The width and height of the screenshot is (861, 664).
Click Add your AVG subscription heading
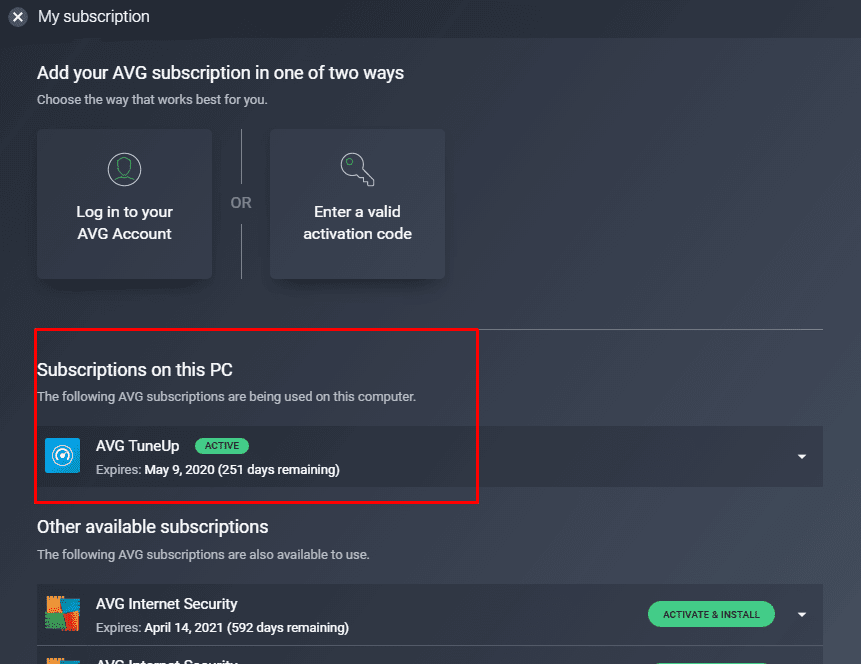click(x=220, y=72)
